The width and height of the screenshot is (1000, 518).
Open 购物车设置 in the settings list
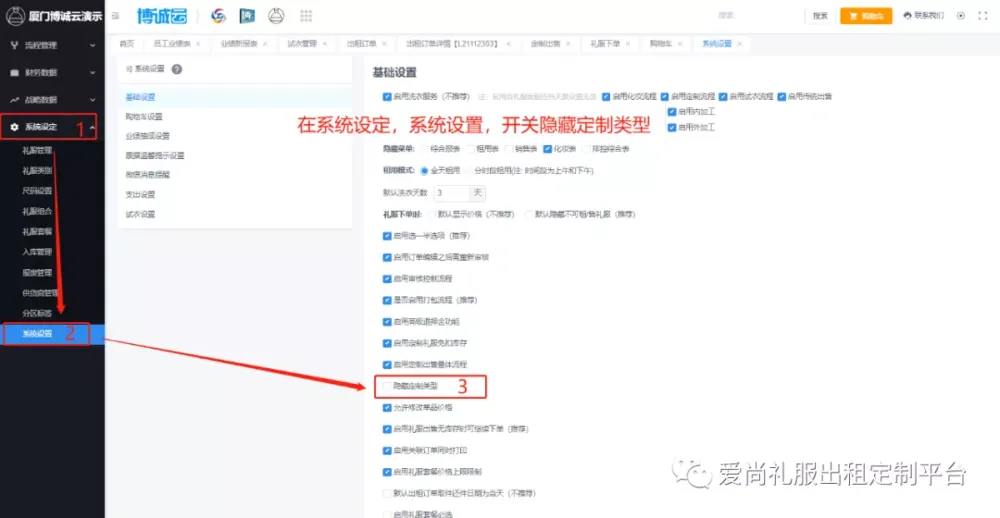tap(144, 116)
